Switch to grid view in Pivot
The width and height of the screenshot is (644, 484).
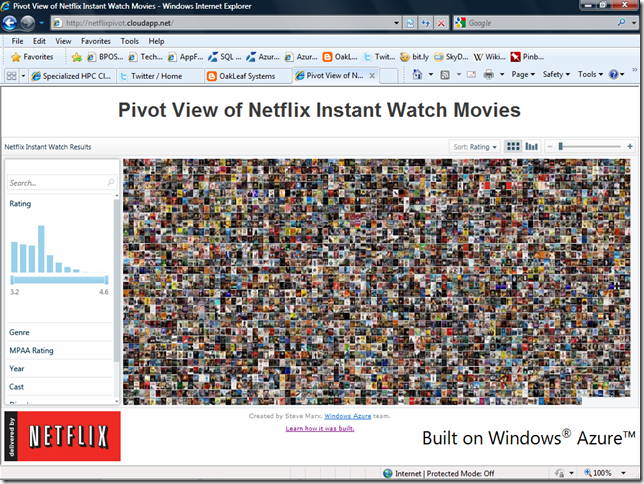pyautogui.click(x=513, y=146)
